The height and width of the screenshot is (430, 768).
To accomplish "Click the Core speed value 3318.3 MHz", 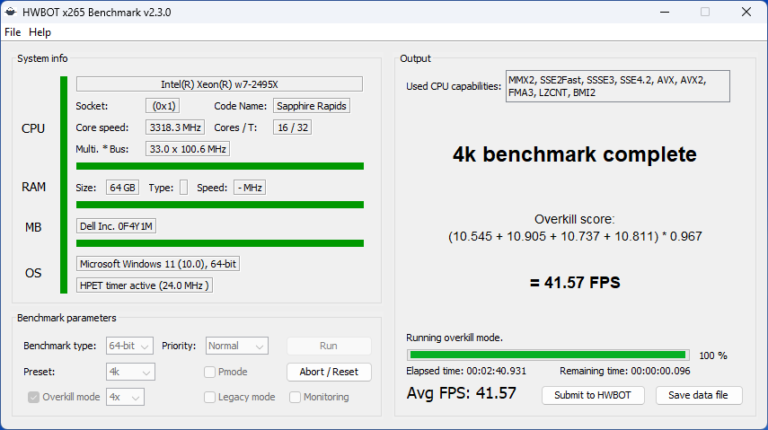I will click(x=175, y=128).
